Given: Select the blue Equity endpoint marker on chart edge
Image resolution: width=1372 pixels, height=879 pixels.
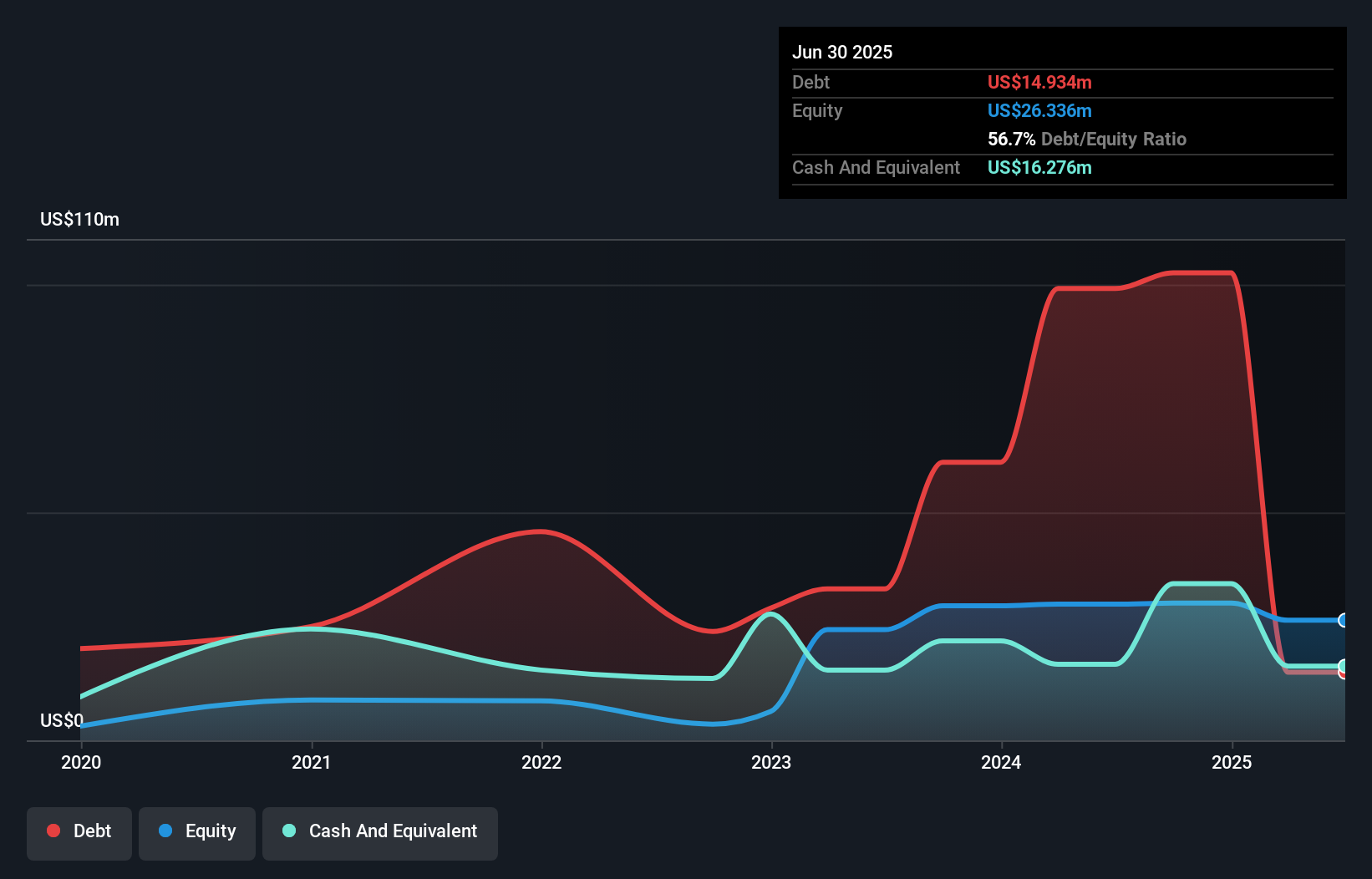Looking at the screenshot, I should [1344, 620].
